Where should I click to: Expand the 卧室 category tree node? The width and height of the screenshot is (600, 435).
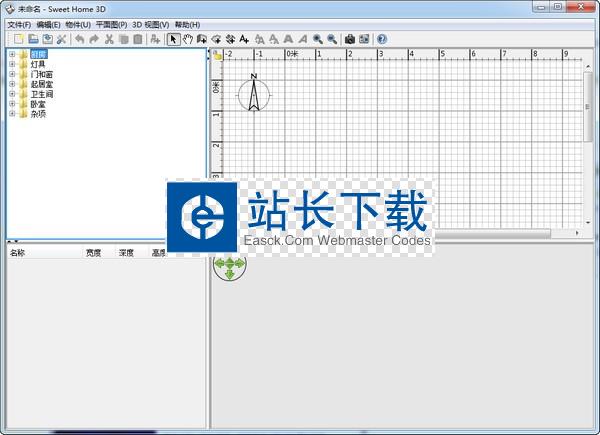(12, 104)
